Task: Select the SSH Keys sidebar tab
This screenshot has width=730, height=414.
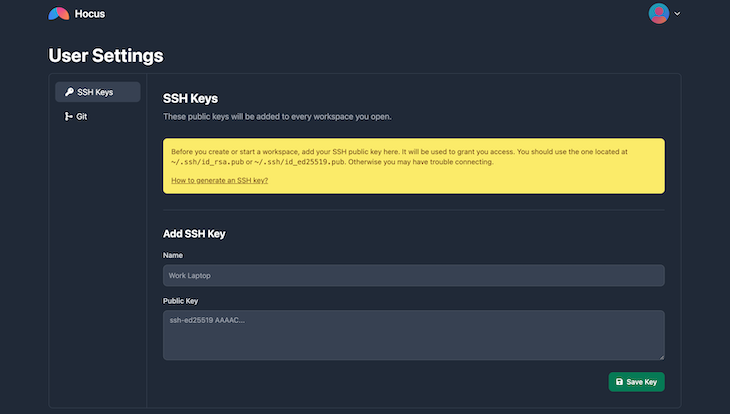Action: tap(98, 92)
